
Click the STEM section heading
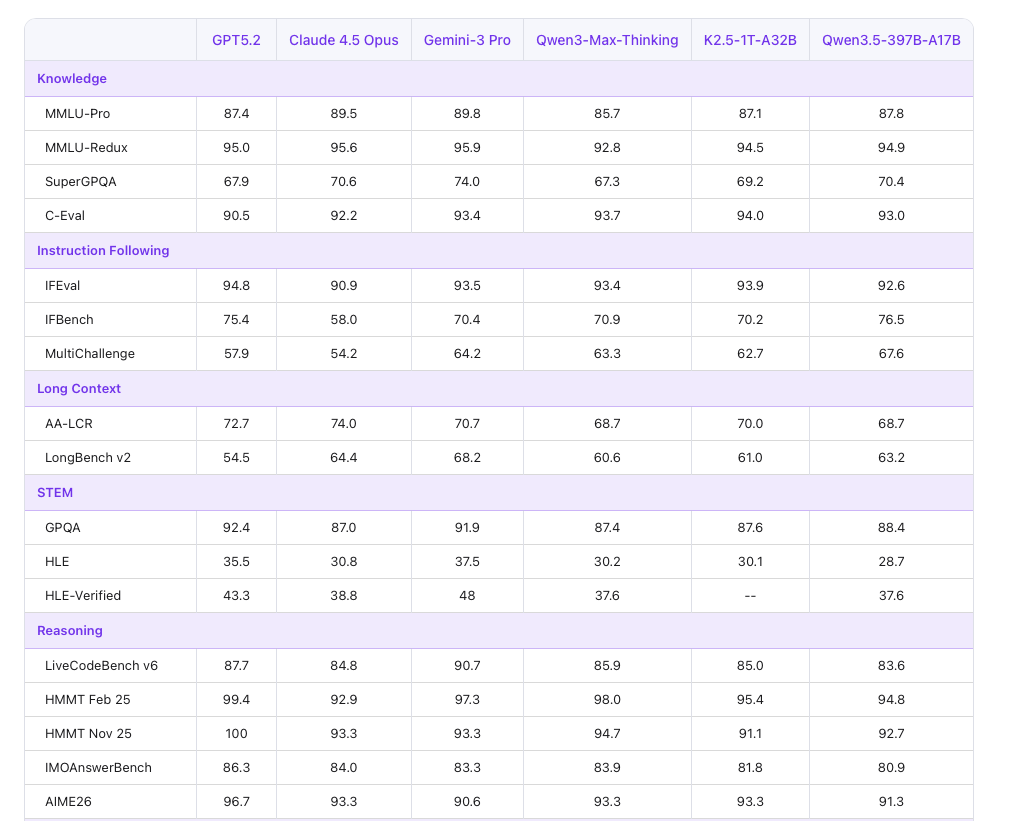pyautogui.click(x=55, y=493)
